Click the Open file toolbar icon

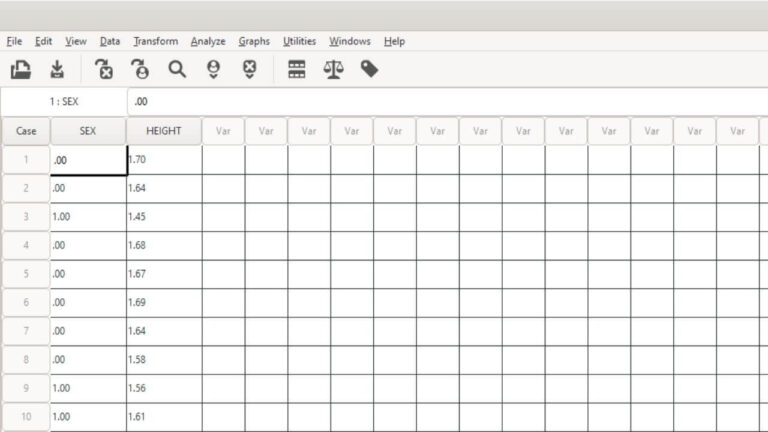tap(21, 70)
